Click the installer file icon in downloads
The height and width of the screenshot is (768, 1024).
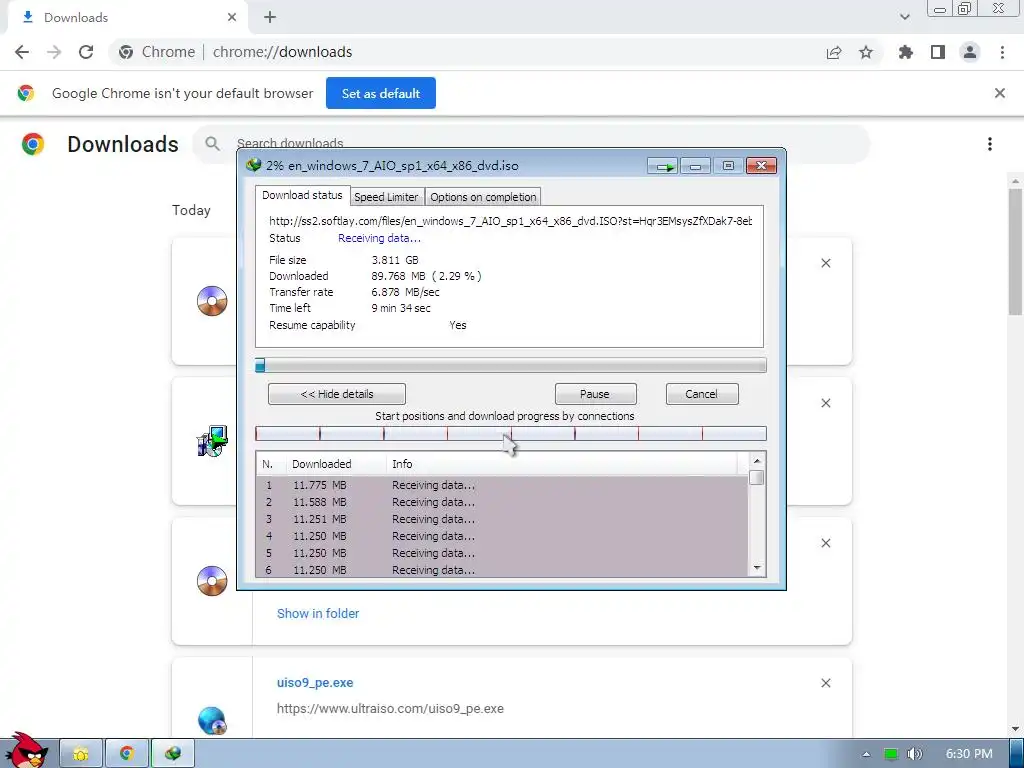pyautogui.click(x=212, y=441)
